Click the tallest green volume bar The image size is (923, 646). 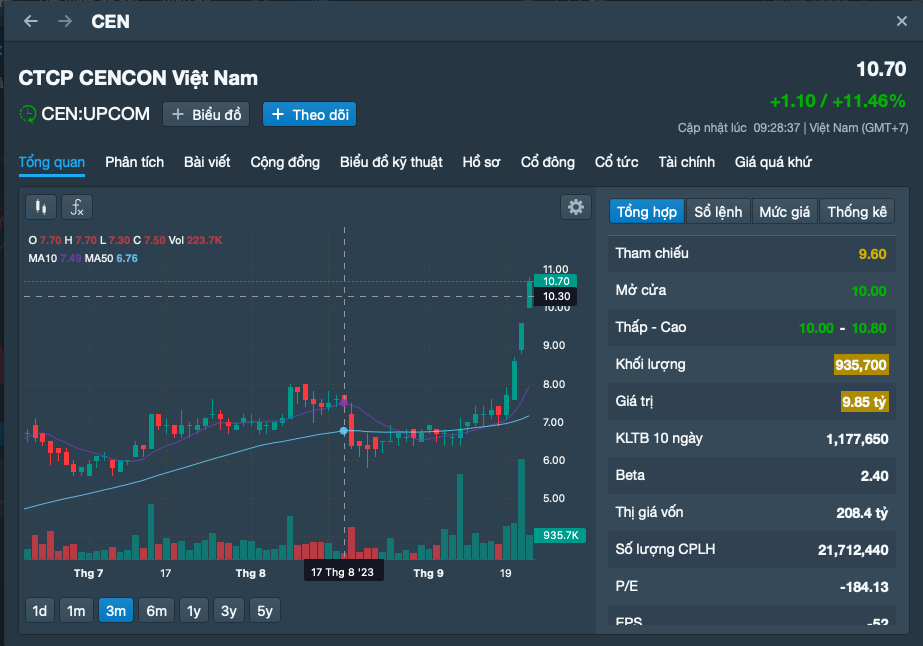522,509
